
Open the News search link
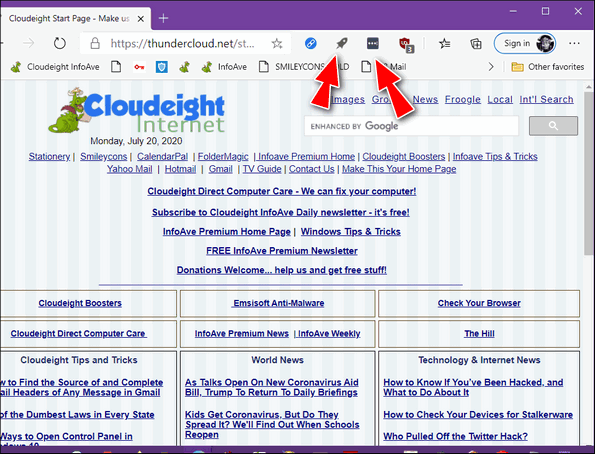425,99
